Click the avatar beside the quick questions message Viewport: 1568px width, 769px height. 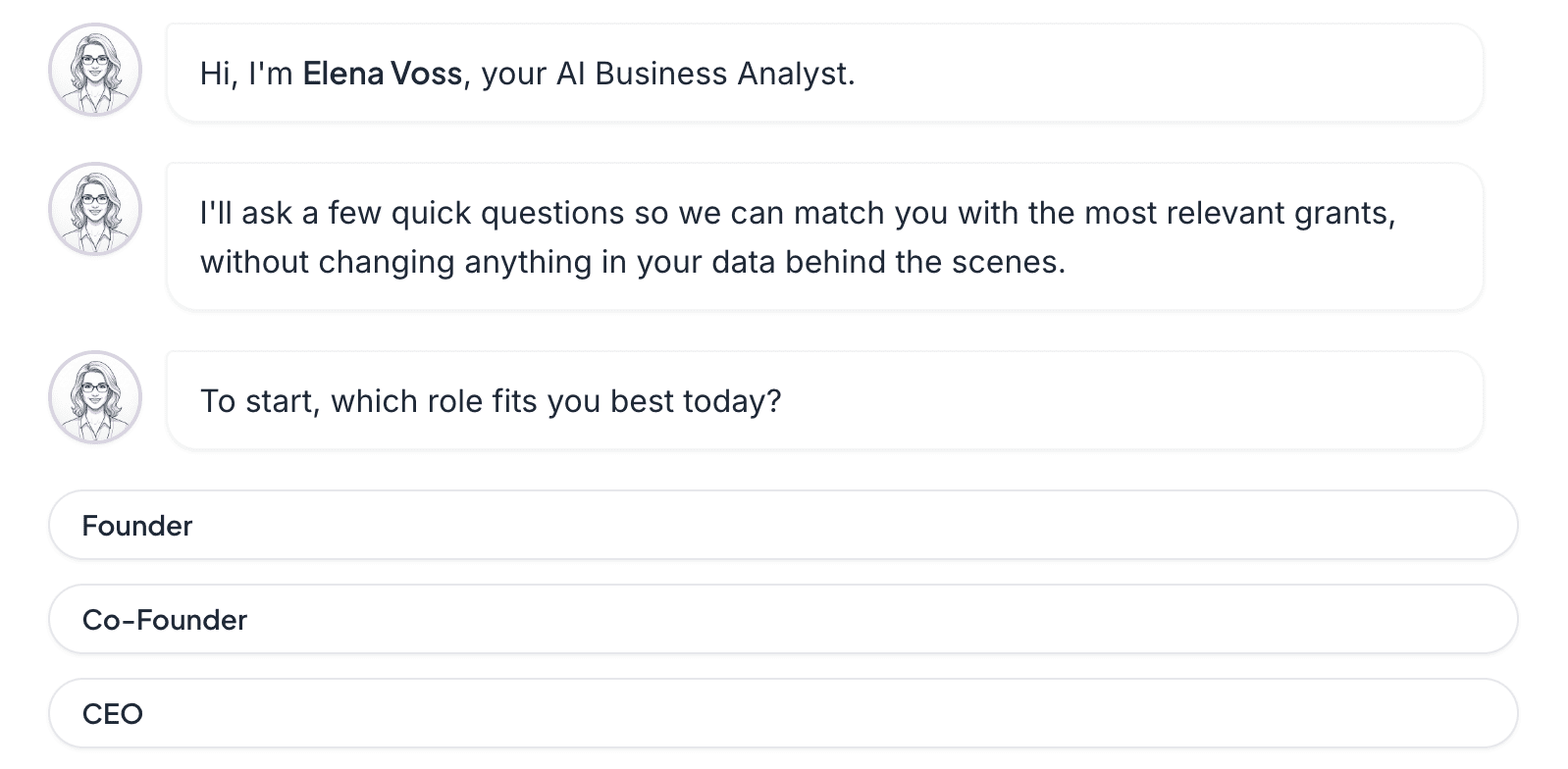click(x=95, y=210)
